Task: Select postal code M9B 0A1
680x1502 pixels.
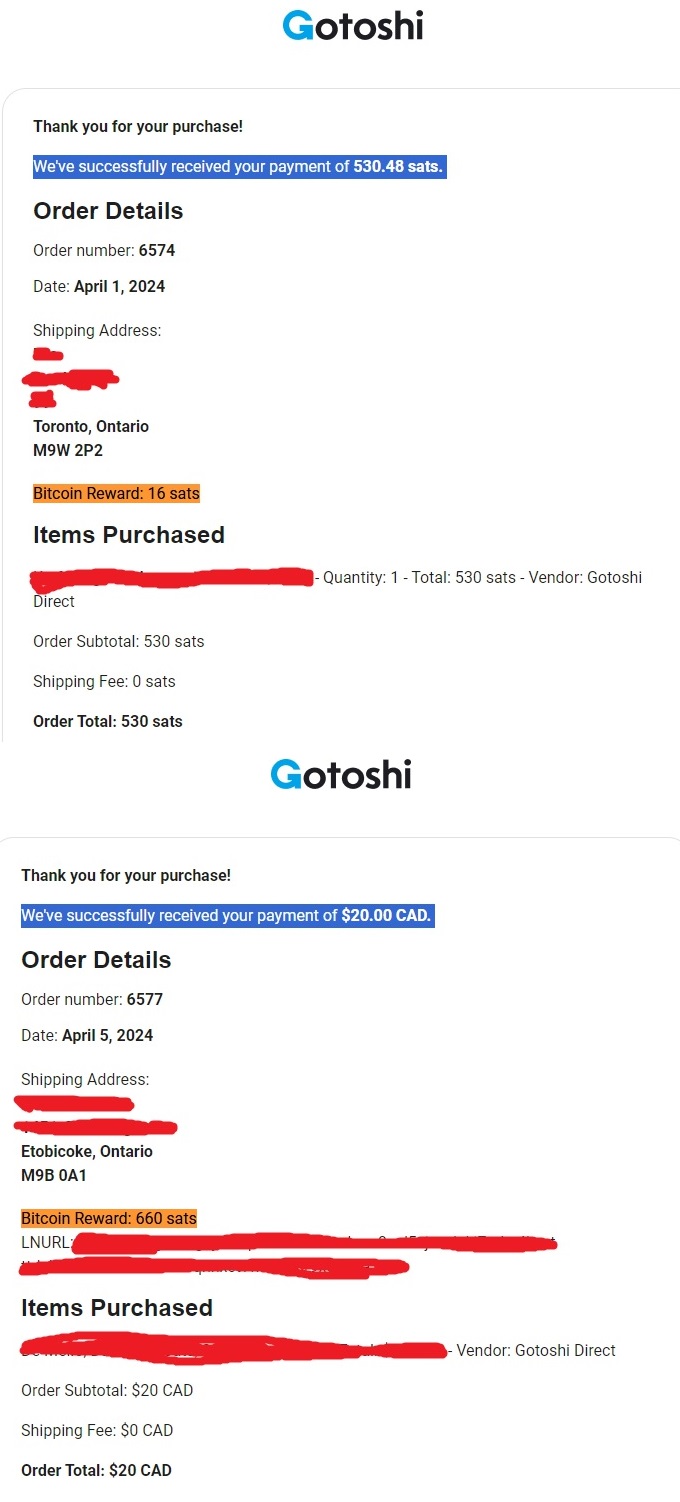Action: pos(54,1175)
